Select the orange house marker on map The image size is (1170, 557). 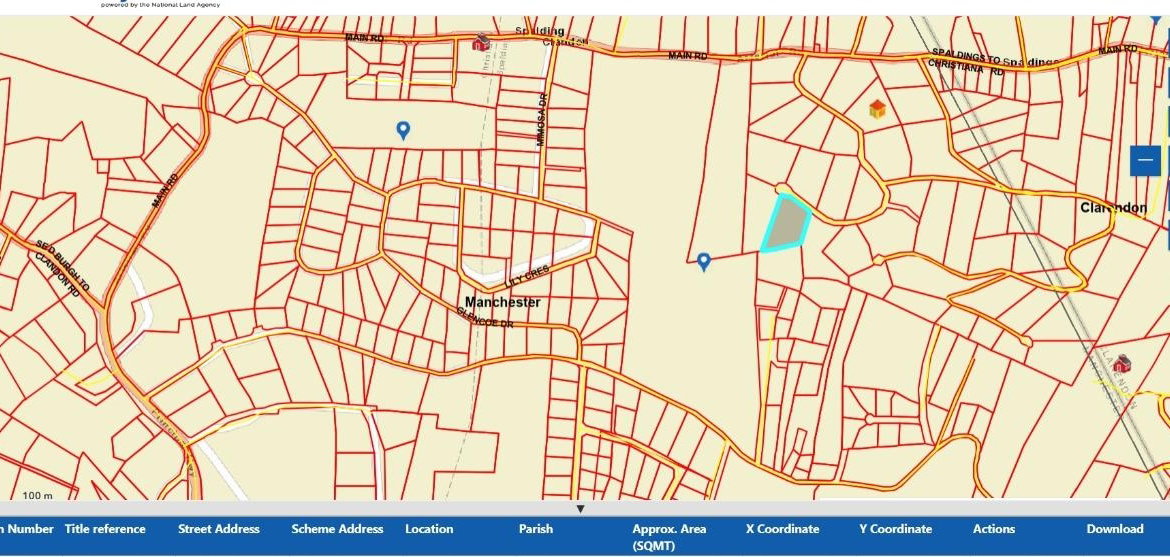(x=877, y=109)
